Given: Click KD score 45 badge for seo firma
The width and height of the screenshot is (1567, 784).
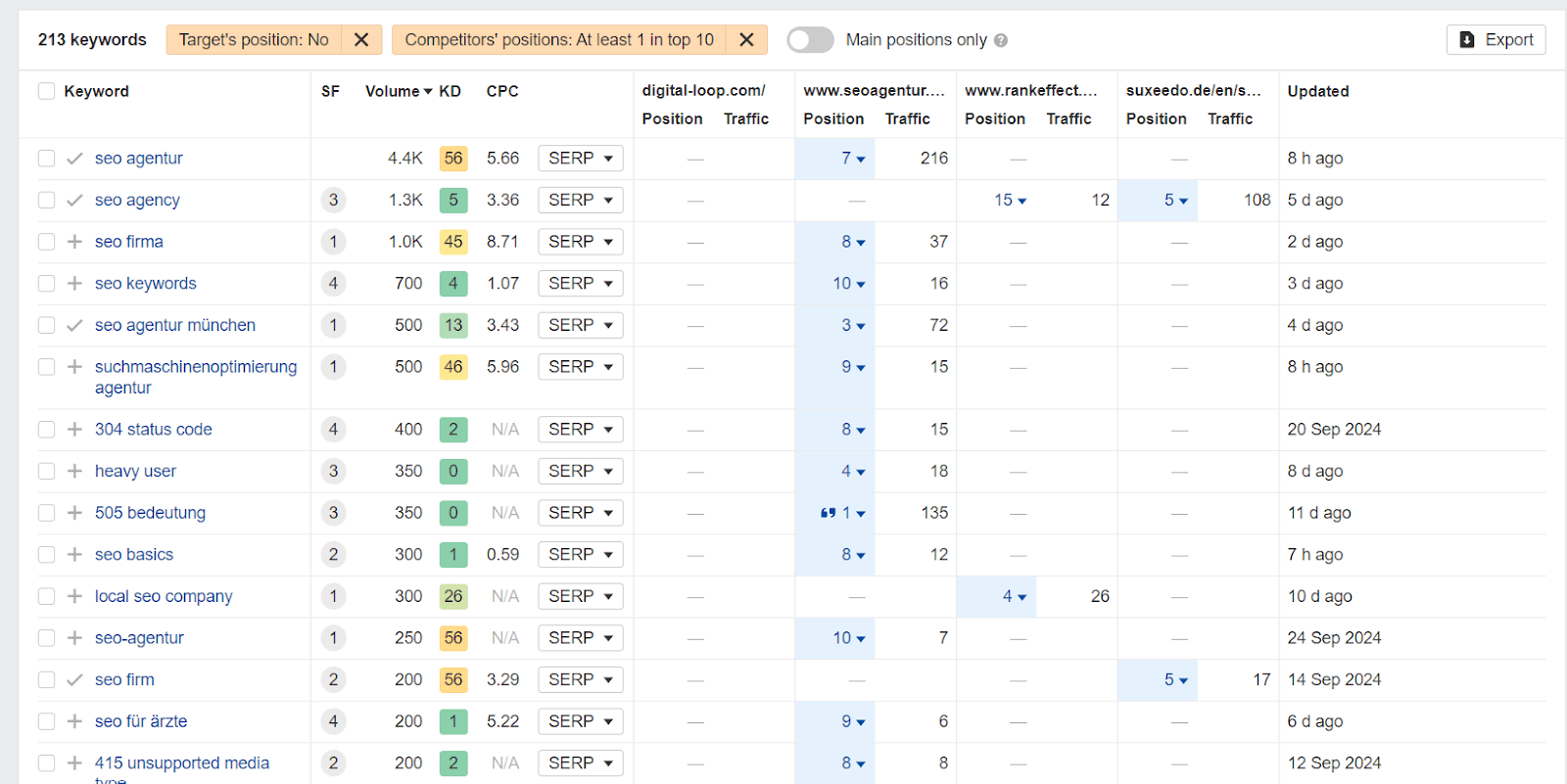Looking at the screenshot, I should (453, 242).
